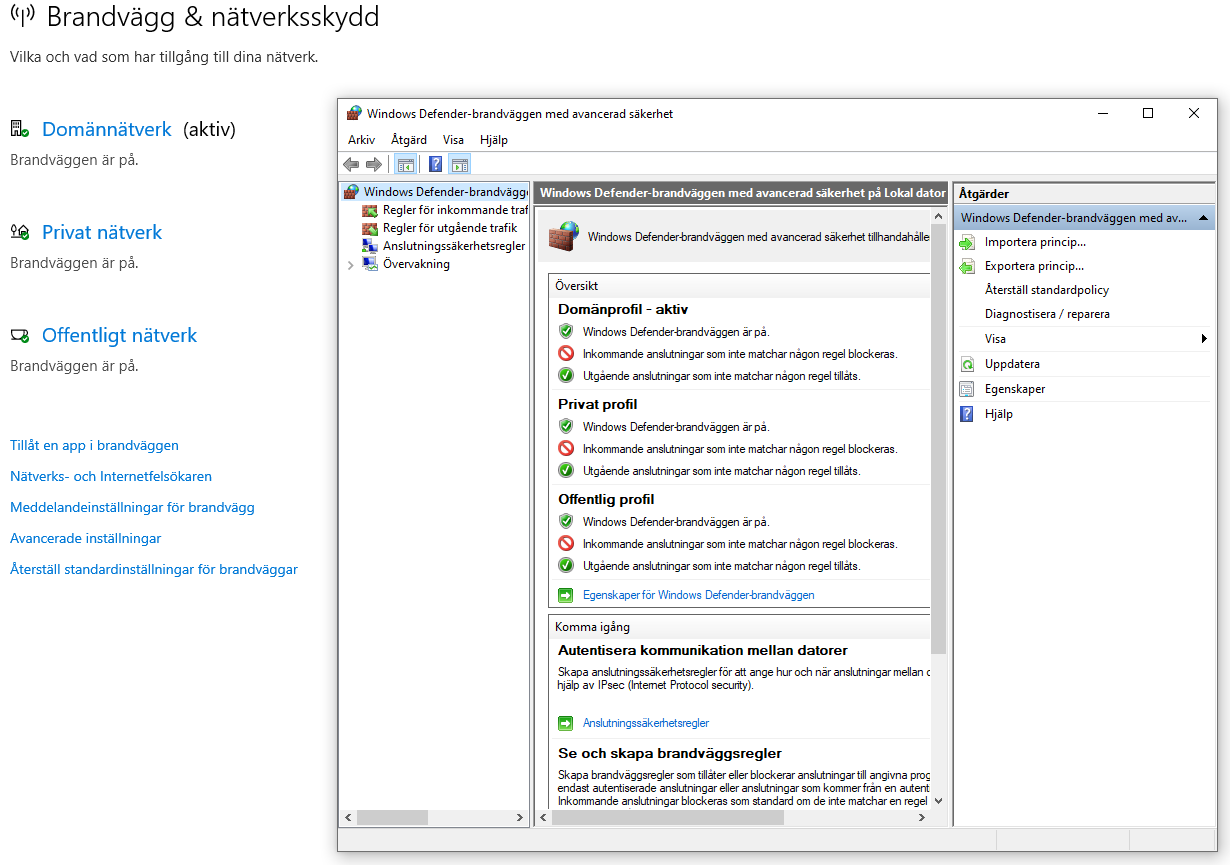This screenshot has height=865, width=1230.
Task: Open the Åtgärd menu
Action: coord(409,140)
